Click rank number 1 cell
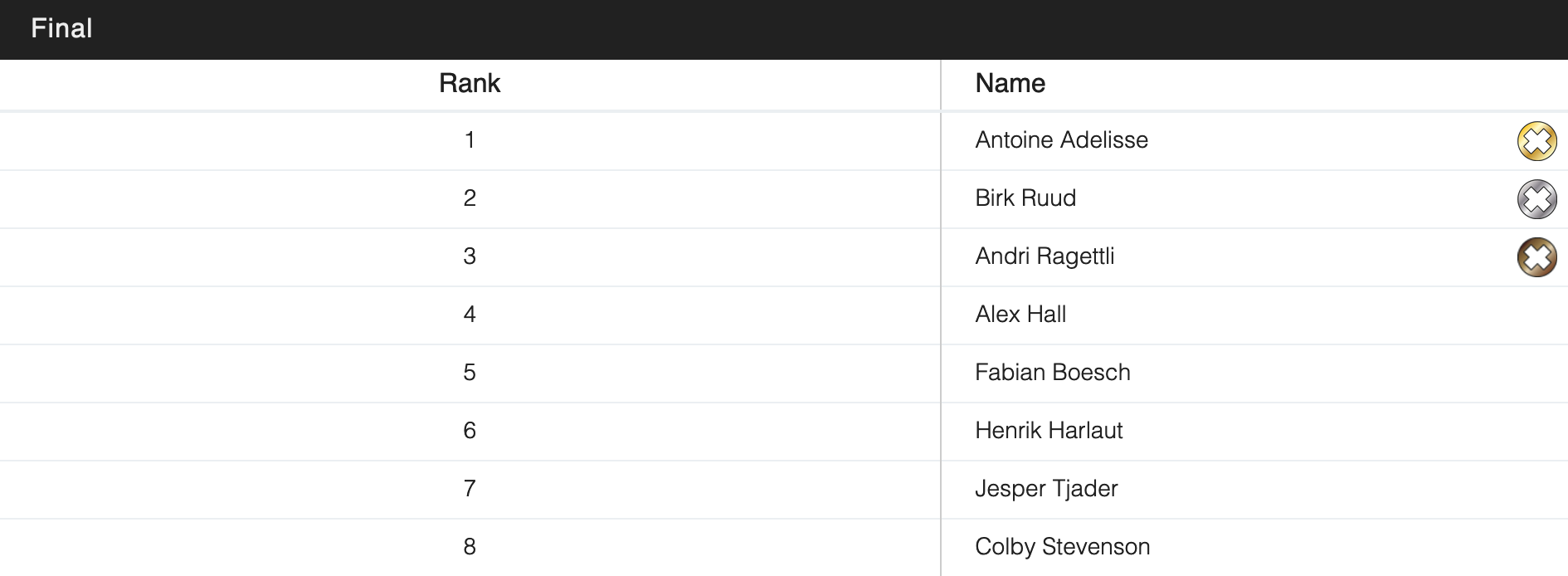Screen dimensions: 1568x576 point(470,140)
